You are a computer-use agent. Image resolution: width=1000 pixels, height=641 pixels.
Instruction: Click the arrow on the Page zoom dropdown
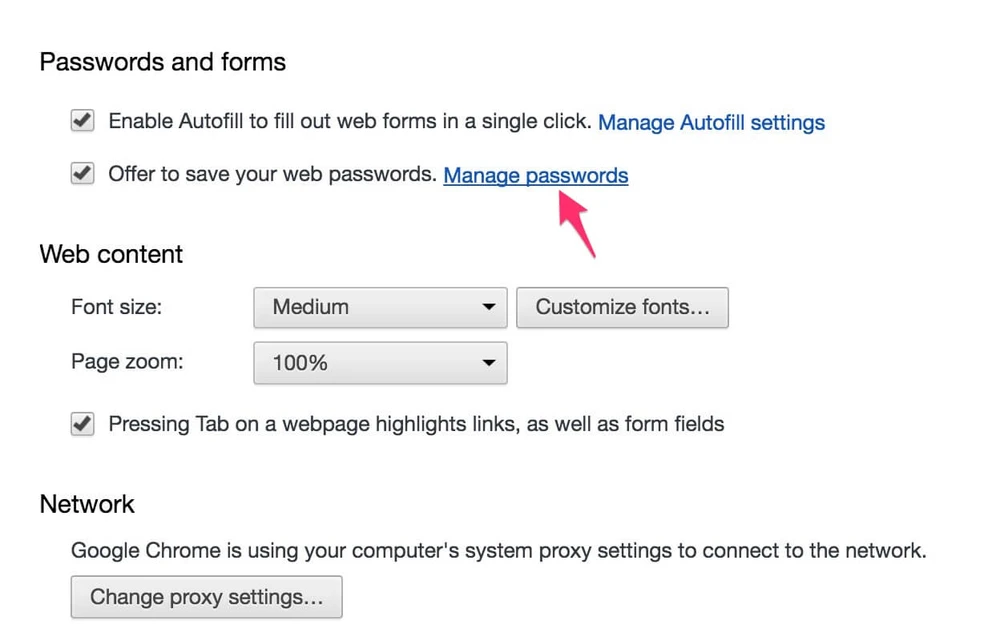[488, 363]
